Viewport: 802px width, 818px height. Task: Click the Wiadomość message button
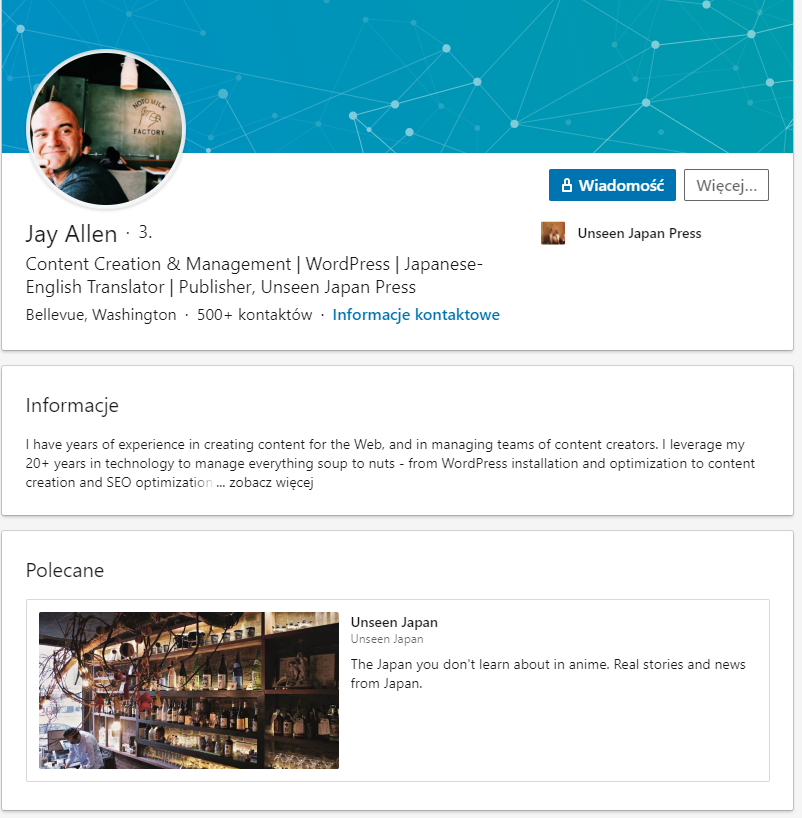tap(612, 185)
